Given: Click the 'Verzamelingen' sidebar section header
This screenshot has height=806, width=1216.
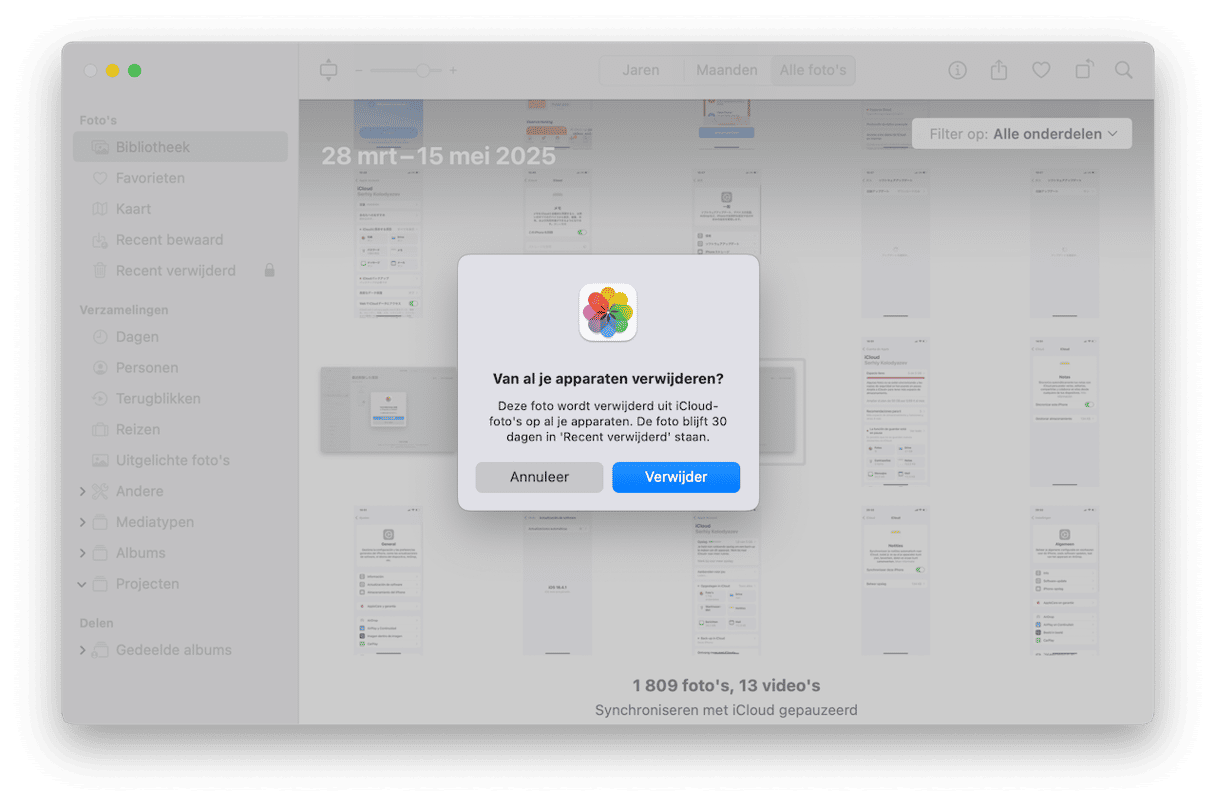Looking at the screenshot, I should [x=124, y=310].
